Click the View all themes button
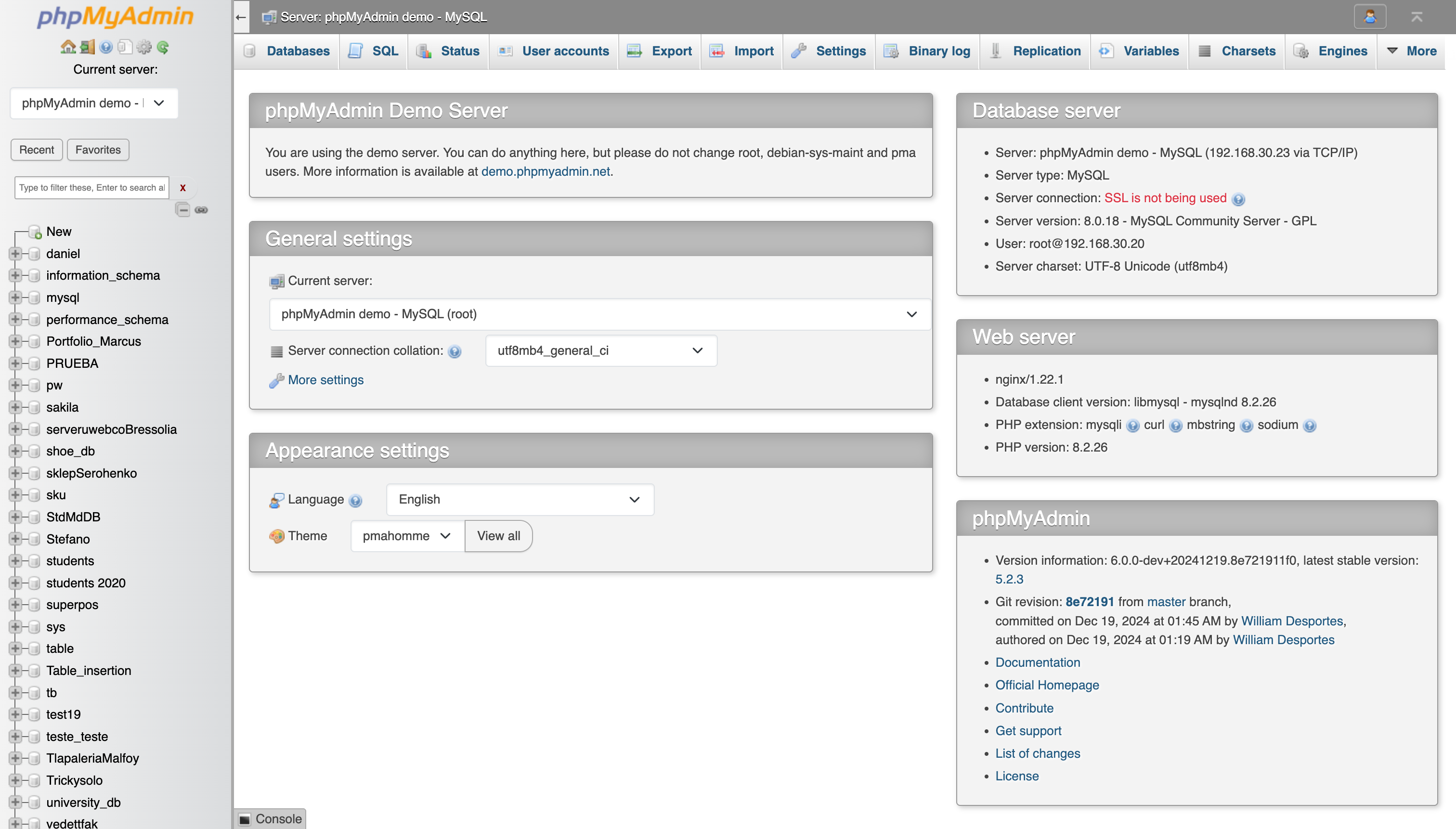This screenshot has height=829, width=1456. (x=498, y=536)
